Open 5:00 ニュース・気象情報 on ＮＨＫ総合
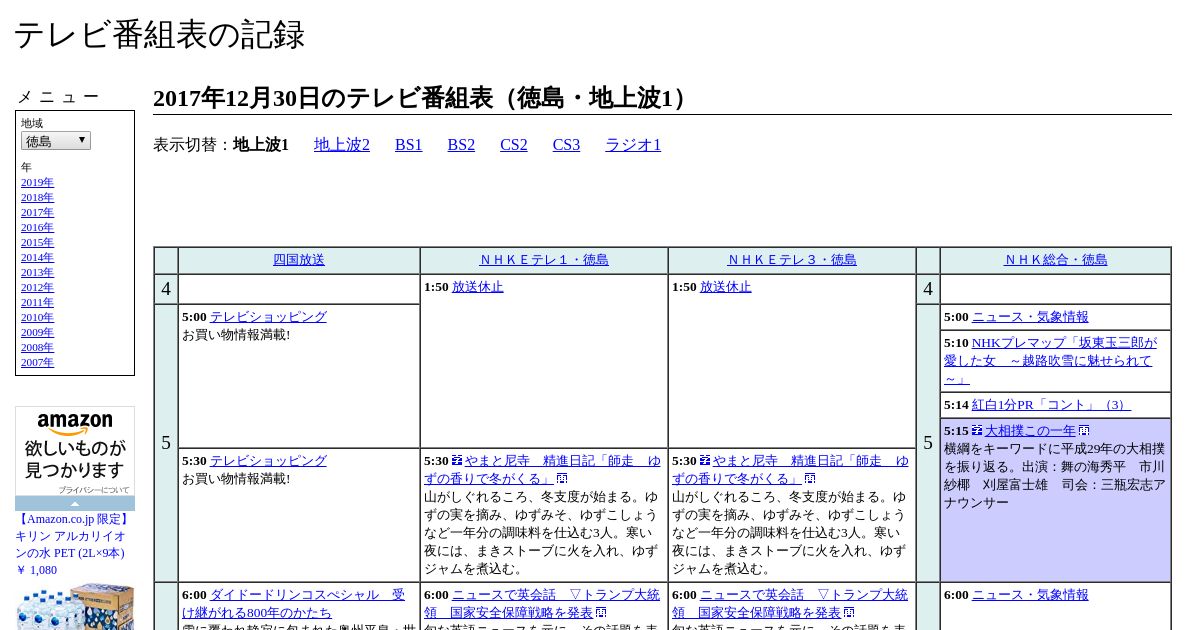The image size is (1200, 630). [x=1030, y=317]
